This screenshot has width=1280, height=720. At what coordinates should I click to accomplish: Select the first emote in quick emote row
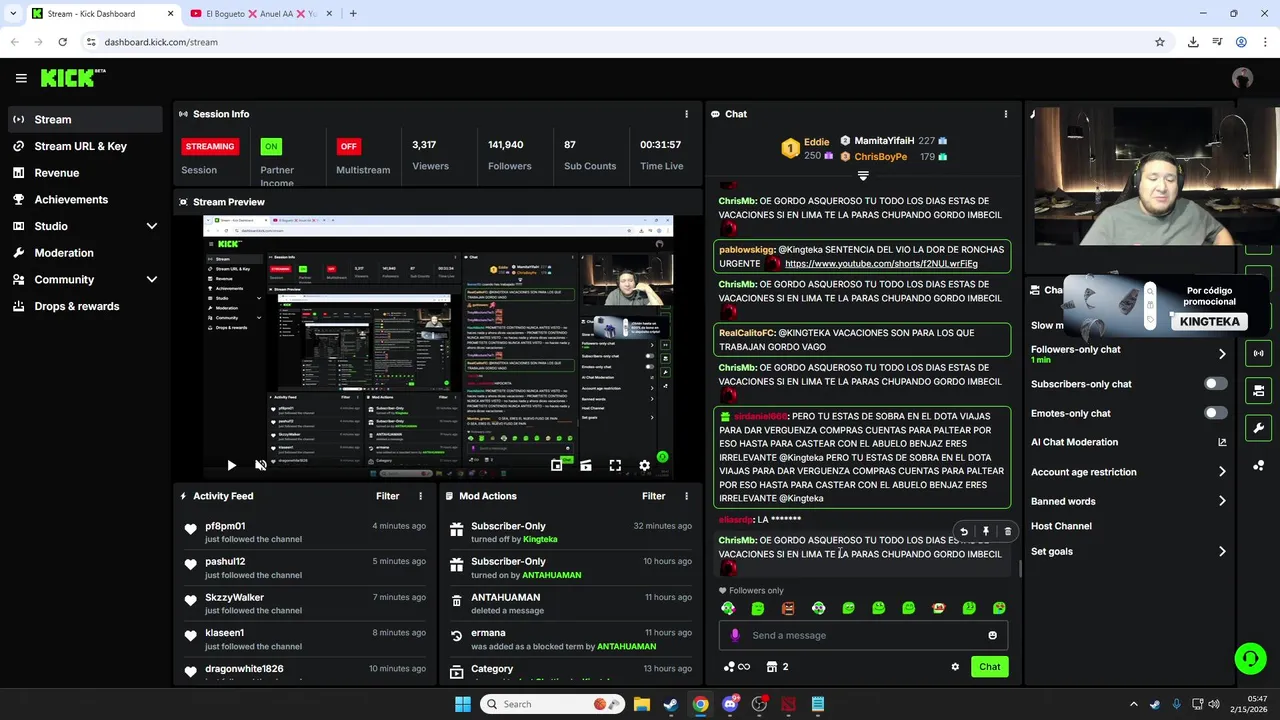click(728, 608)
